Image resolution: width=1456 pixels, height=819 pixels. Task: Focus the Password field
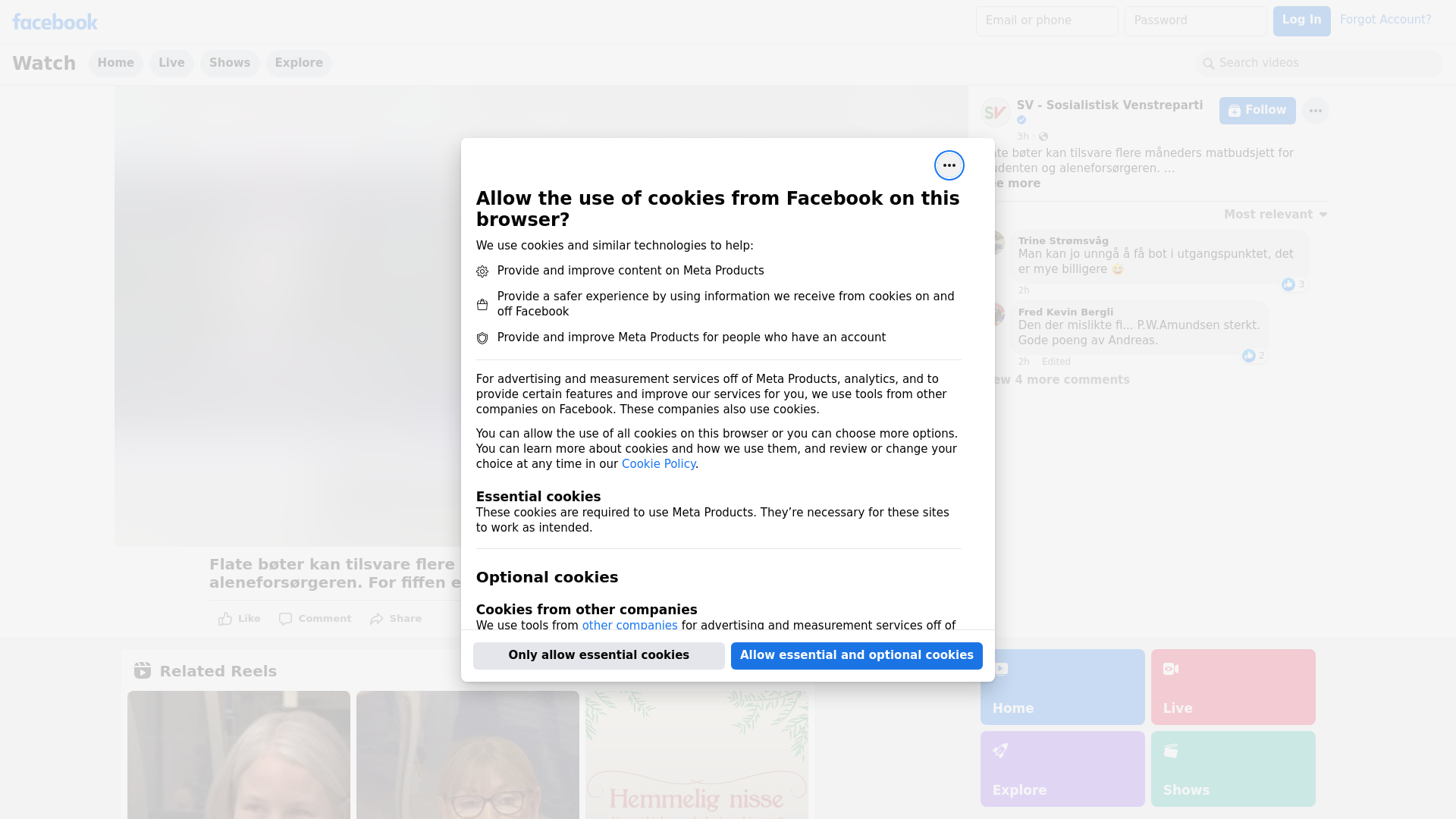click(1195, 20)
